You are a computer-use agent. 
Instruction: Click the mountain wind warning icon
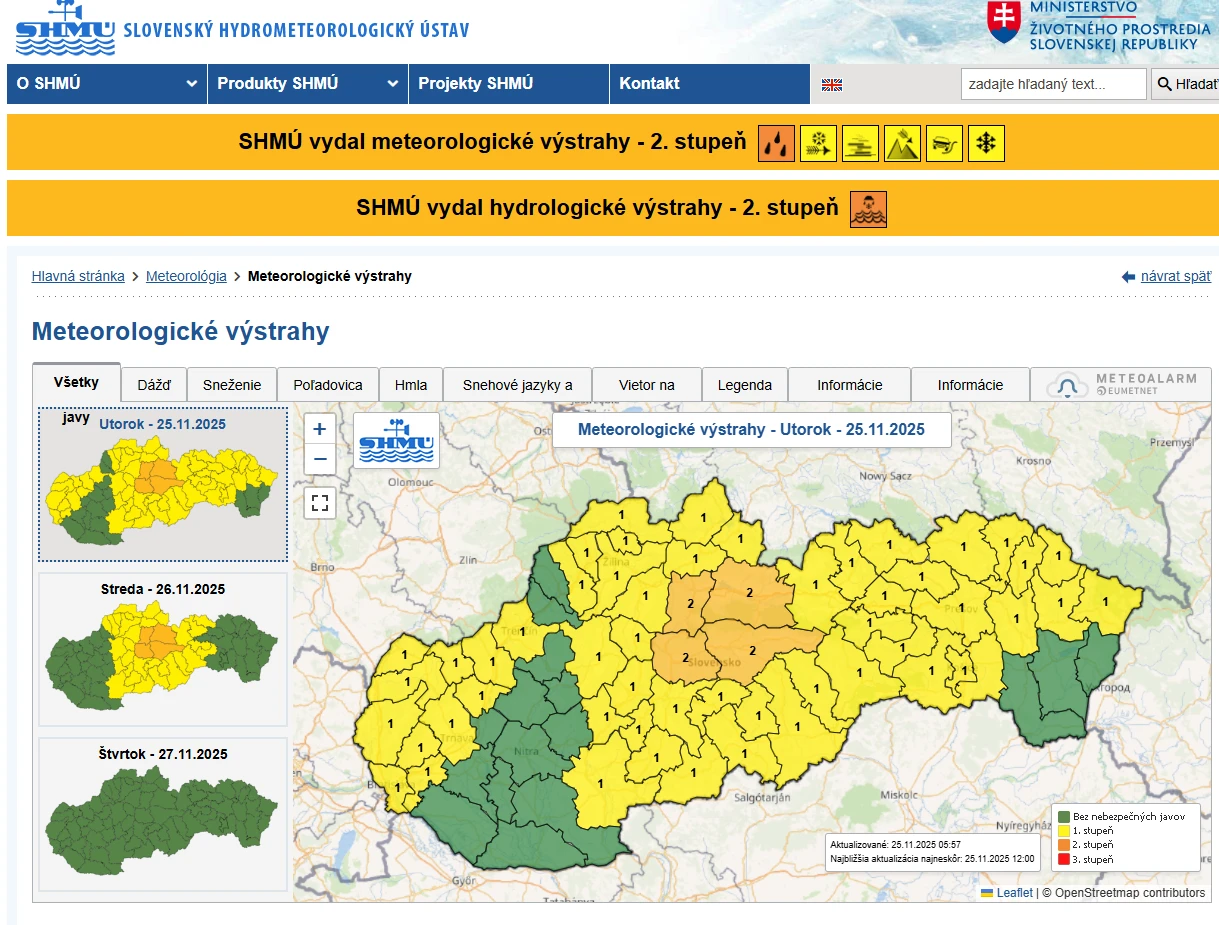902,143
